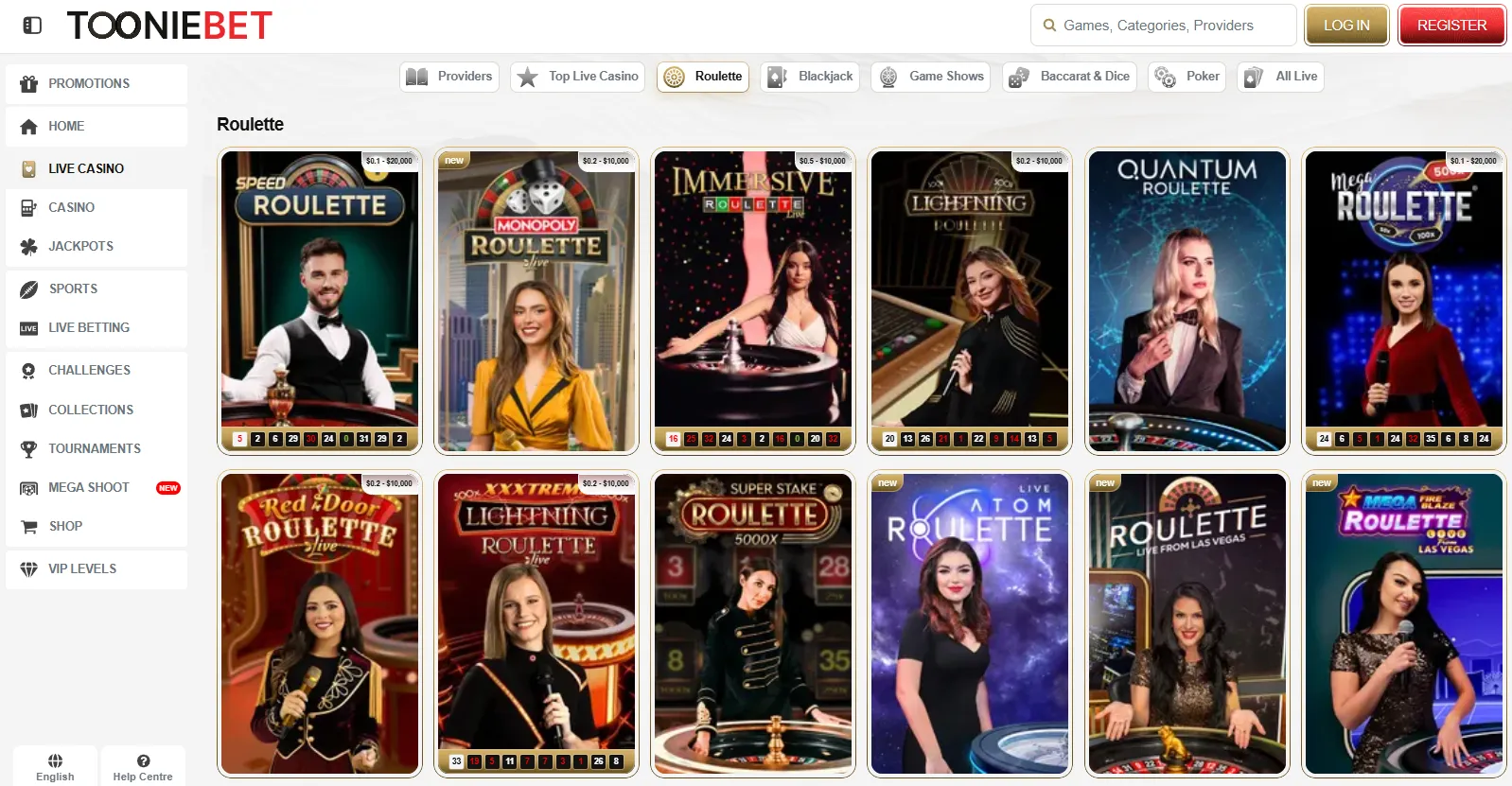The image size is (1512, 786).
Task: Click the Help Centre question mark icon
Action: [x=143, y=760]
